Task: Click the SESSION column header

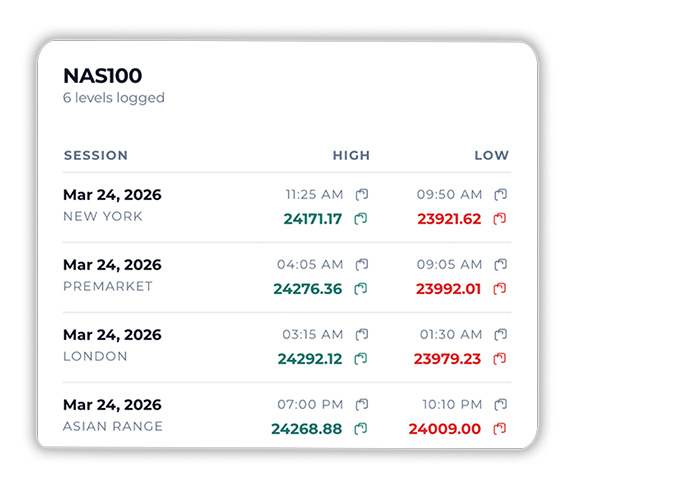Action: pos(96,156)
